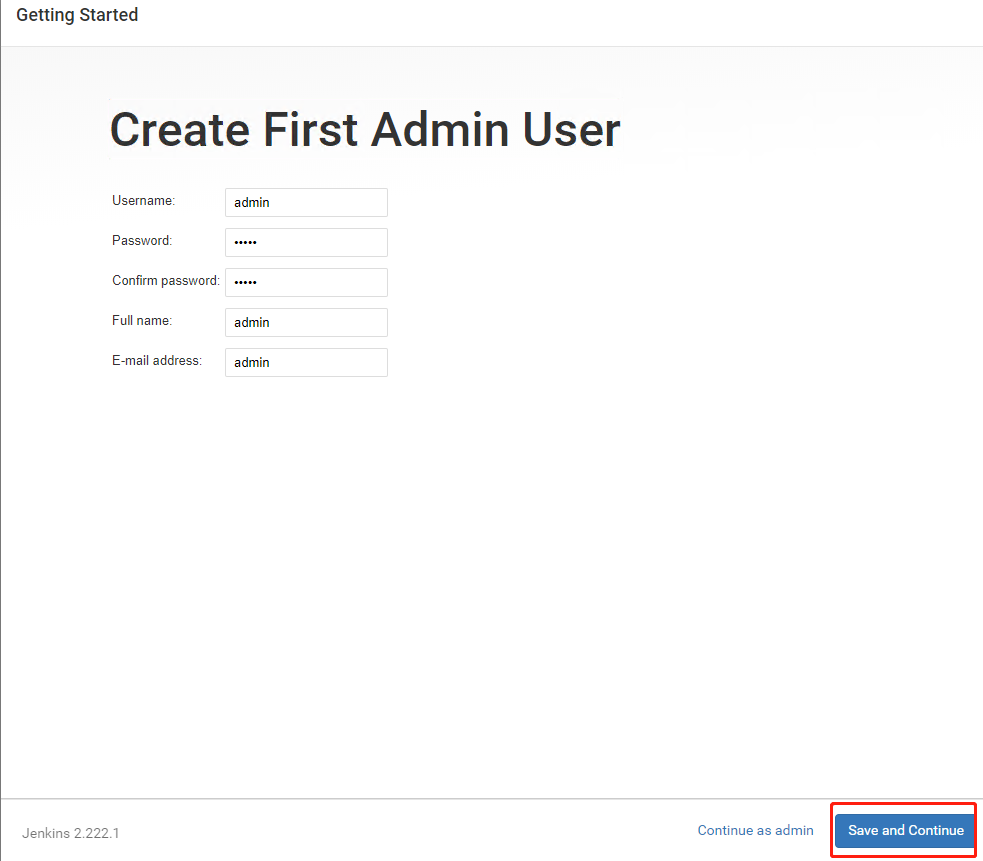Click the Username: label
Image resolution: width=983 pixels, height=861 pixels.
pos(144,201)
